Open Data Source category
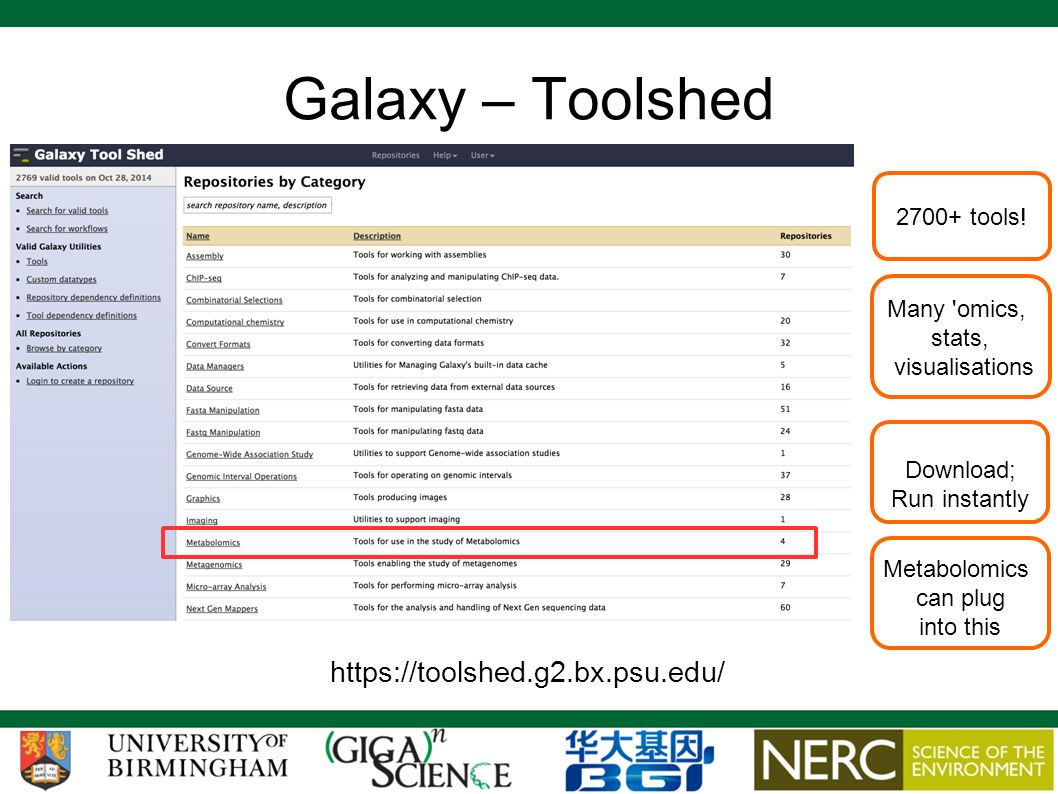Image resolution: width=1058 pixels, height=794 pixels. tap(209, 389)
